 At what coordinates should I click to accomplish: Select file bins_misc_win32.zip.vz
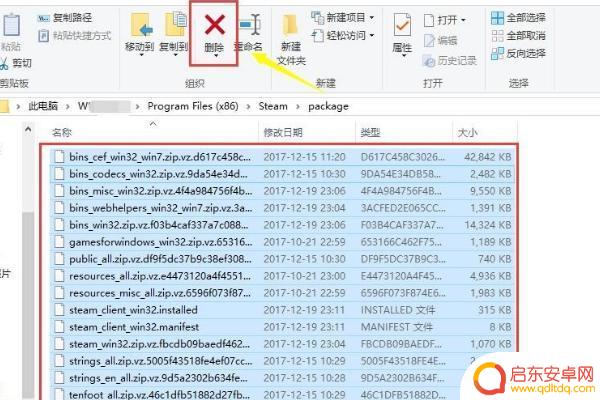click(284, 191)
